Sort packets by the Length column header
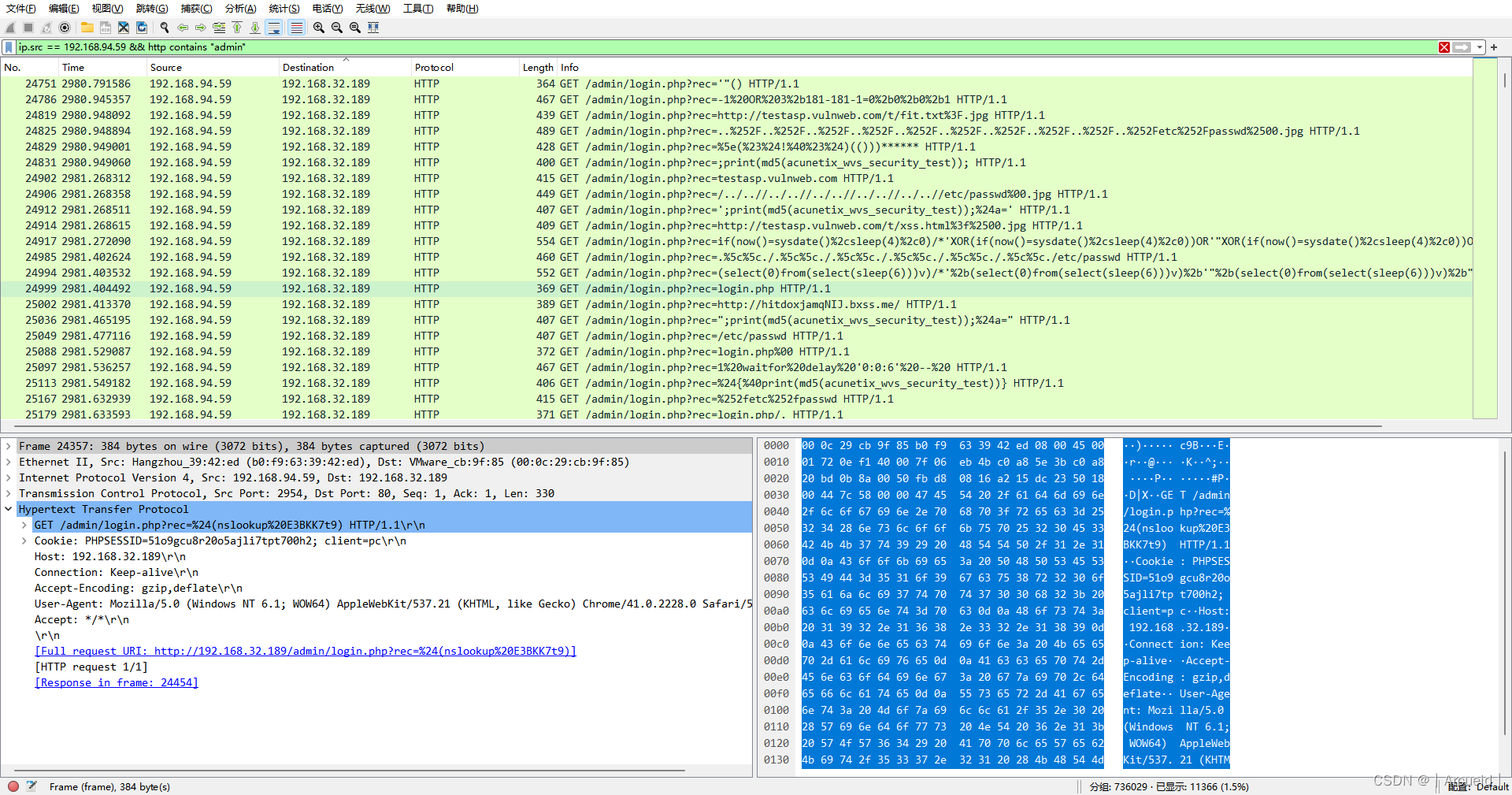This screenshot has height=795, width=1512. pos(538,68)
